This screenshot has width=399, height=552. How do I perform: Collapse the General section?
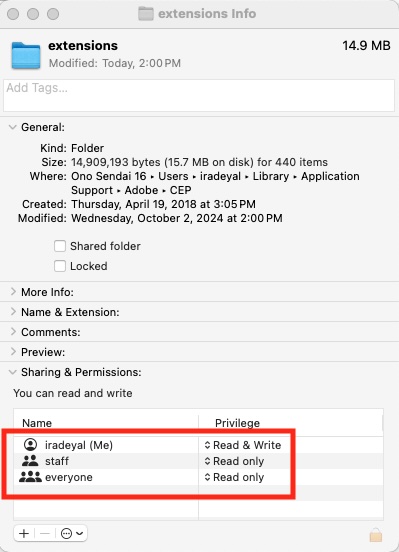coord(13,127)
